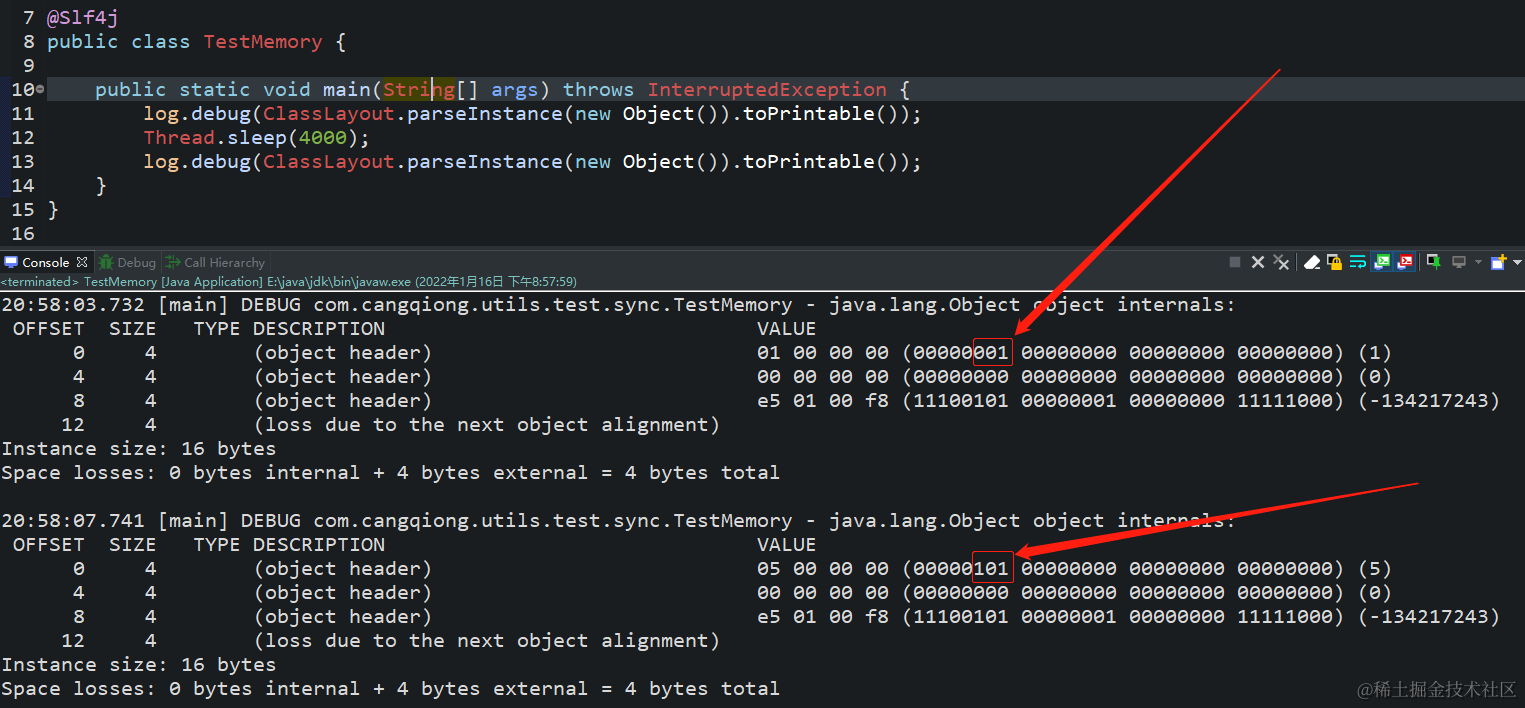Viewport: 1525px width, 708px height.
Task: Click line number 15 in the gutter
Action: pyautogui.click(x=22, y=210)
